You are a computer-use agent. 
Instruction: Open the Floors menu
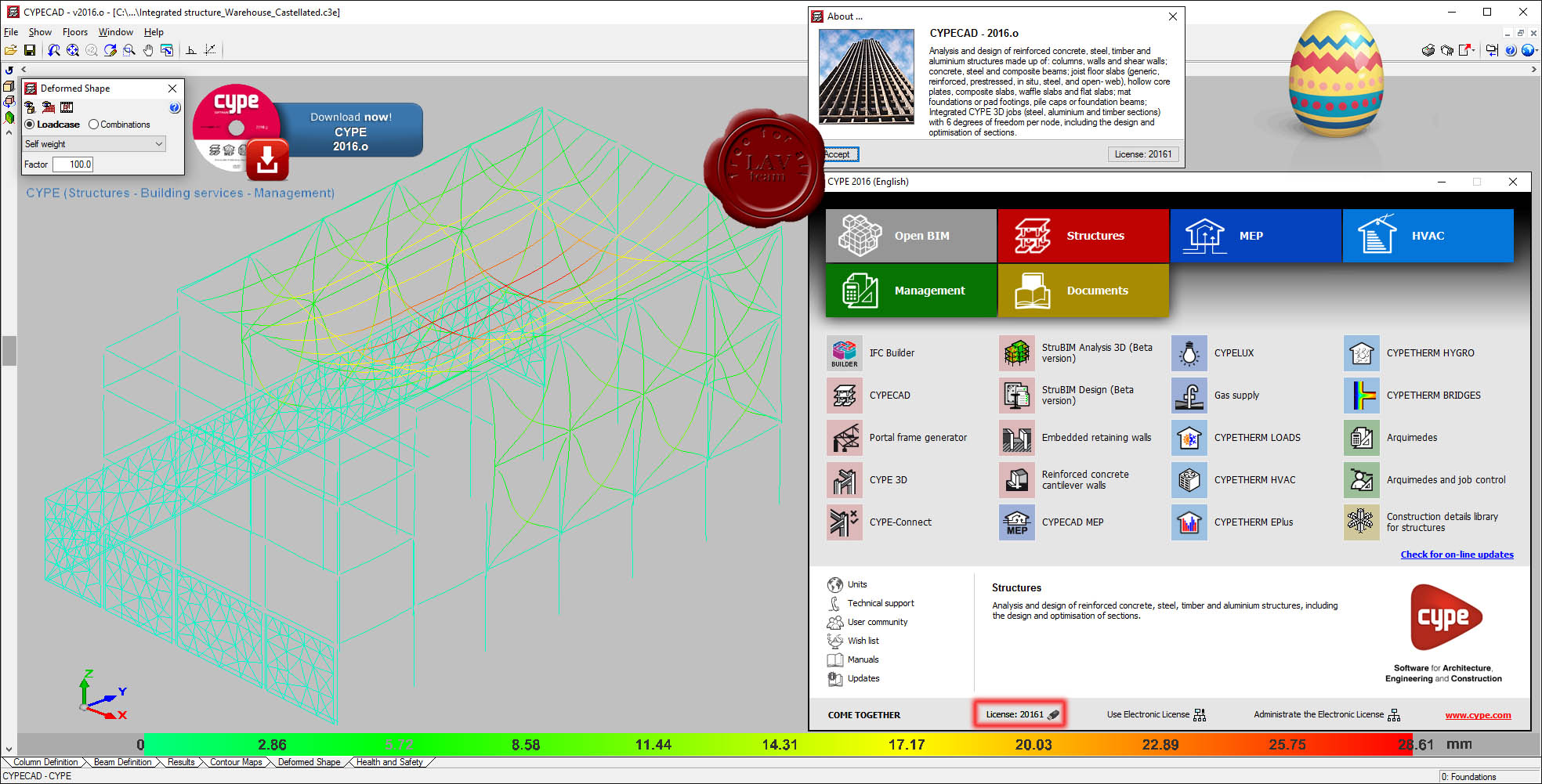(x=75, y=32)
